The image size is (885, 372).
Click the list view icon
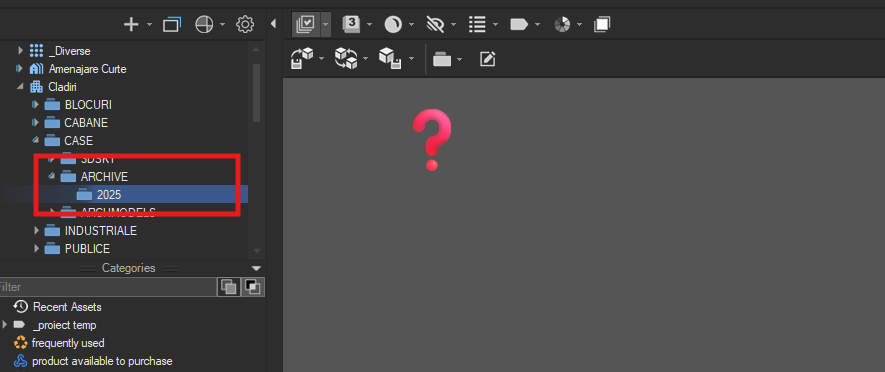(x=477, y=24)
